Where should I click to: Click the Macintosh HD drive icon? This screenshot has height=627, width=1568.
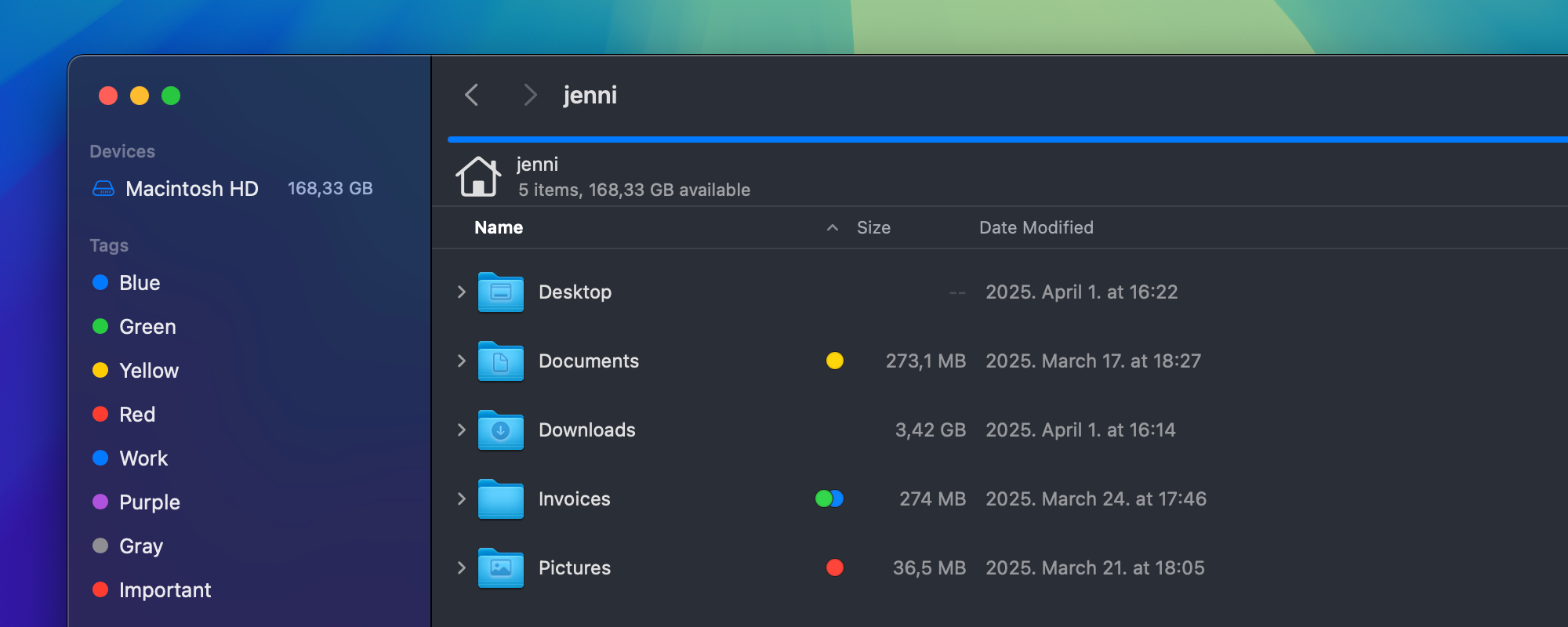[x=103, y=188]
